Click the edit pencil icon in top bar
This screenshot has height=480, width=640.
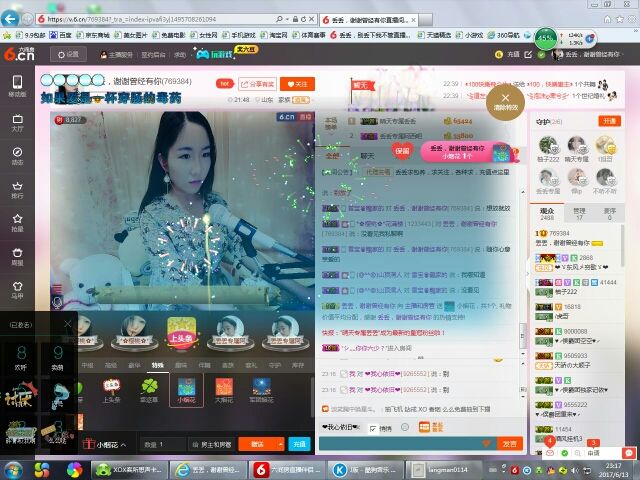tap(528, 54)
